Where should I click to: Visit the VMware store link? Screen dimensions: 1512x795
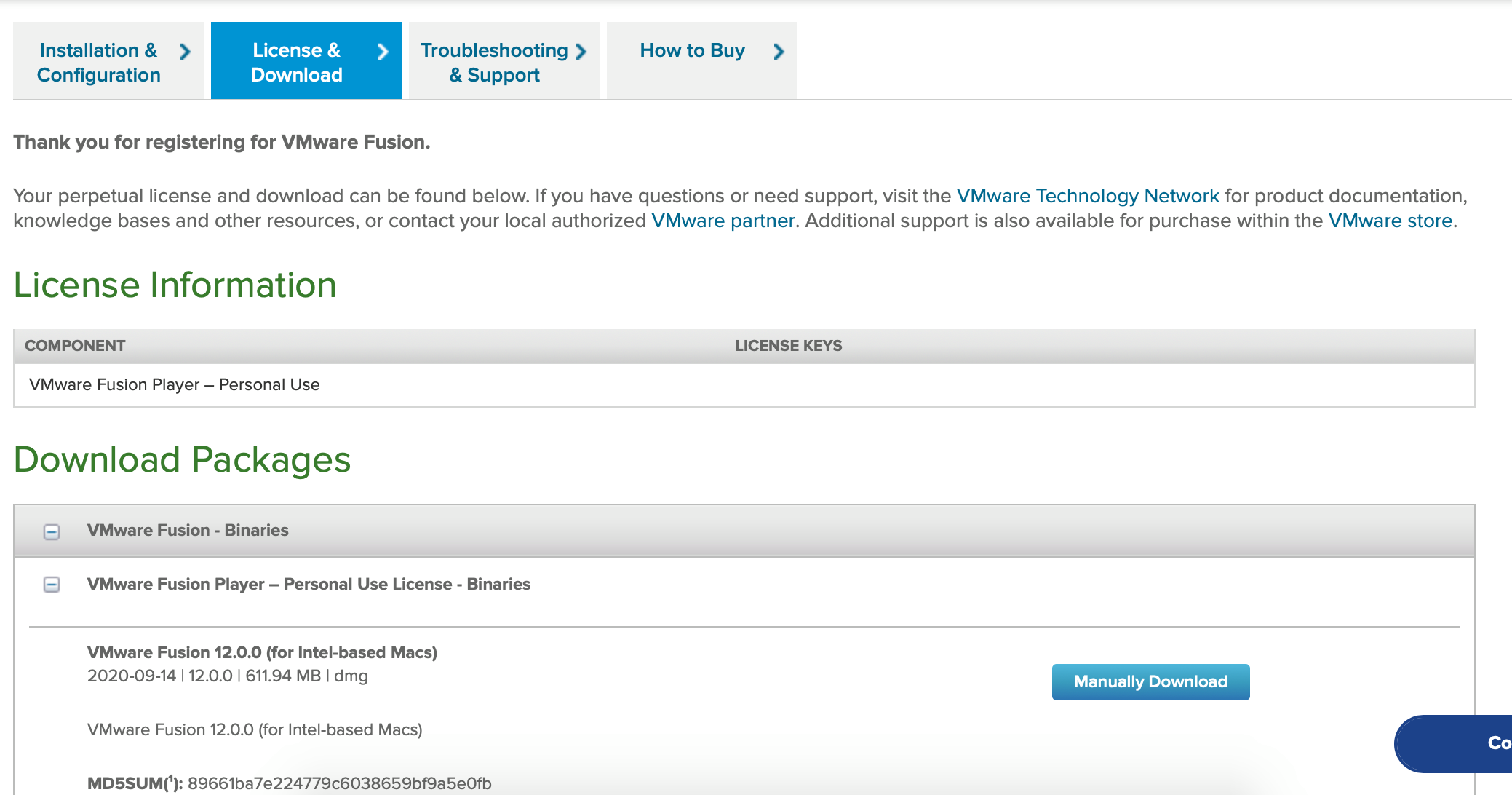(1390, 221)
